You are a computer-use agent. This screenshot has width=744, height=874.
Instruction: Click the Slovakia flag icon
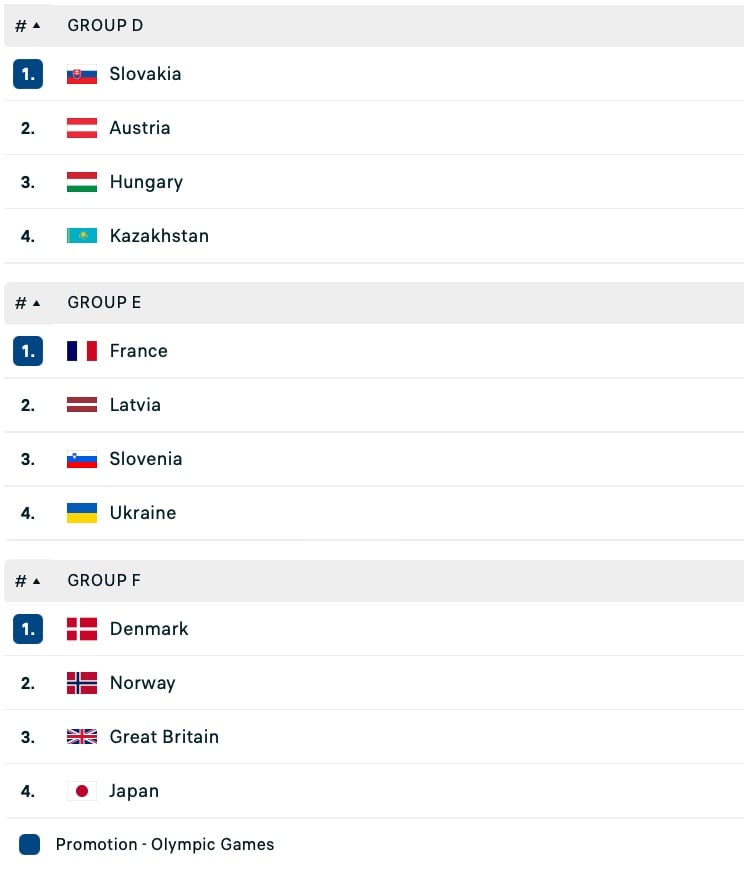pyautogui.click(x=82, y=74)
